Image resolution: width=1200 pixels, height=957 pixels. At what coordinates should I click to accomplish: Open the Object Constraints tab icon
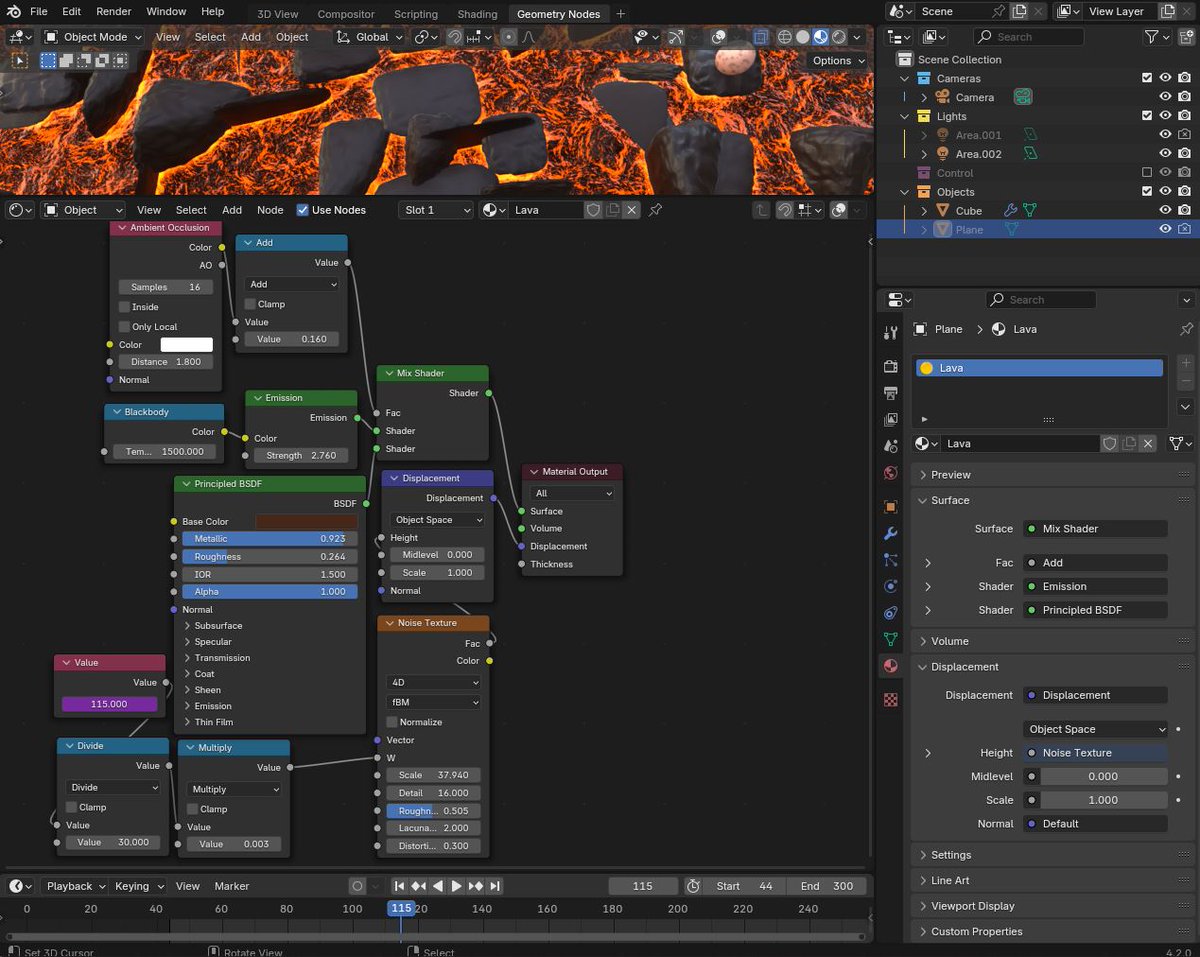[891, 613]
